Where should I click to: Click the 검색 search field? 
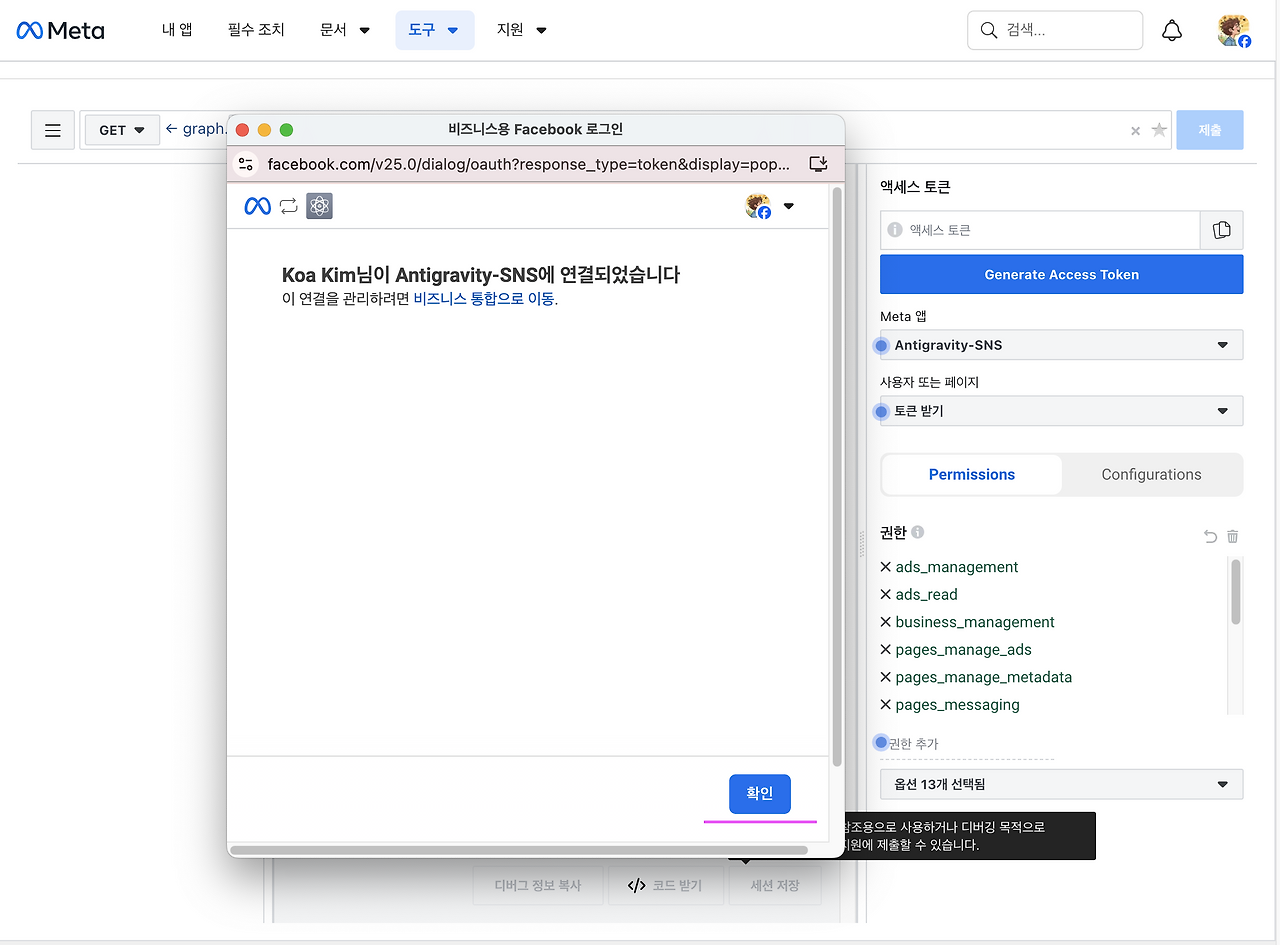coord(1055,30)
